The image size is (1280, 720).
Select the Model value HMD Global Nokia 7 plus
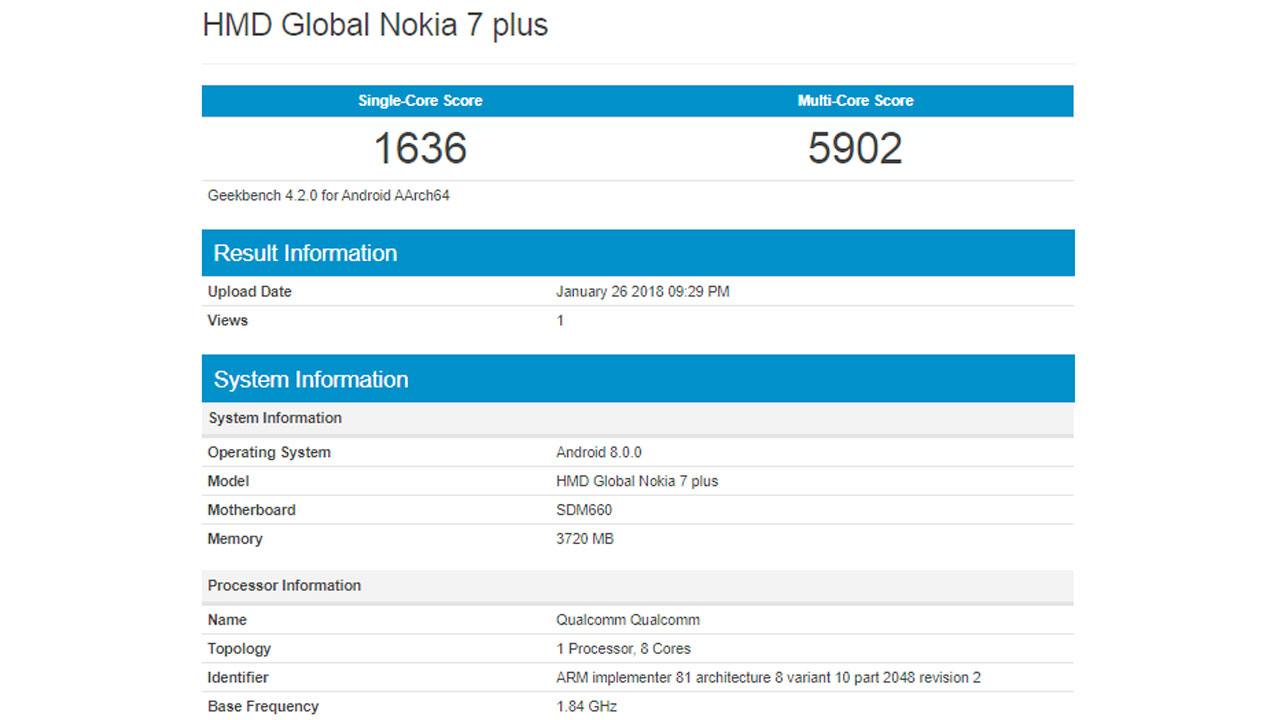click(x=637, y=481)
